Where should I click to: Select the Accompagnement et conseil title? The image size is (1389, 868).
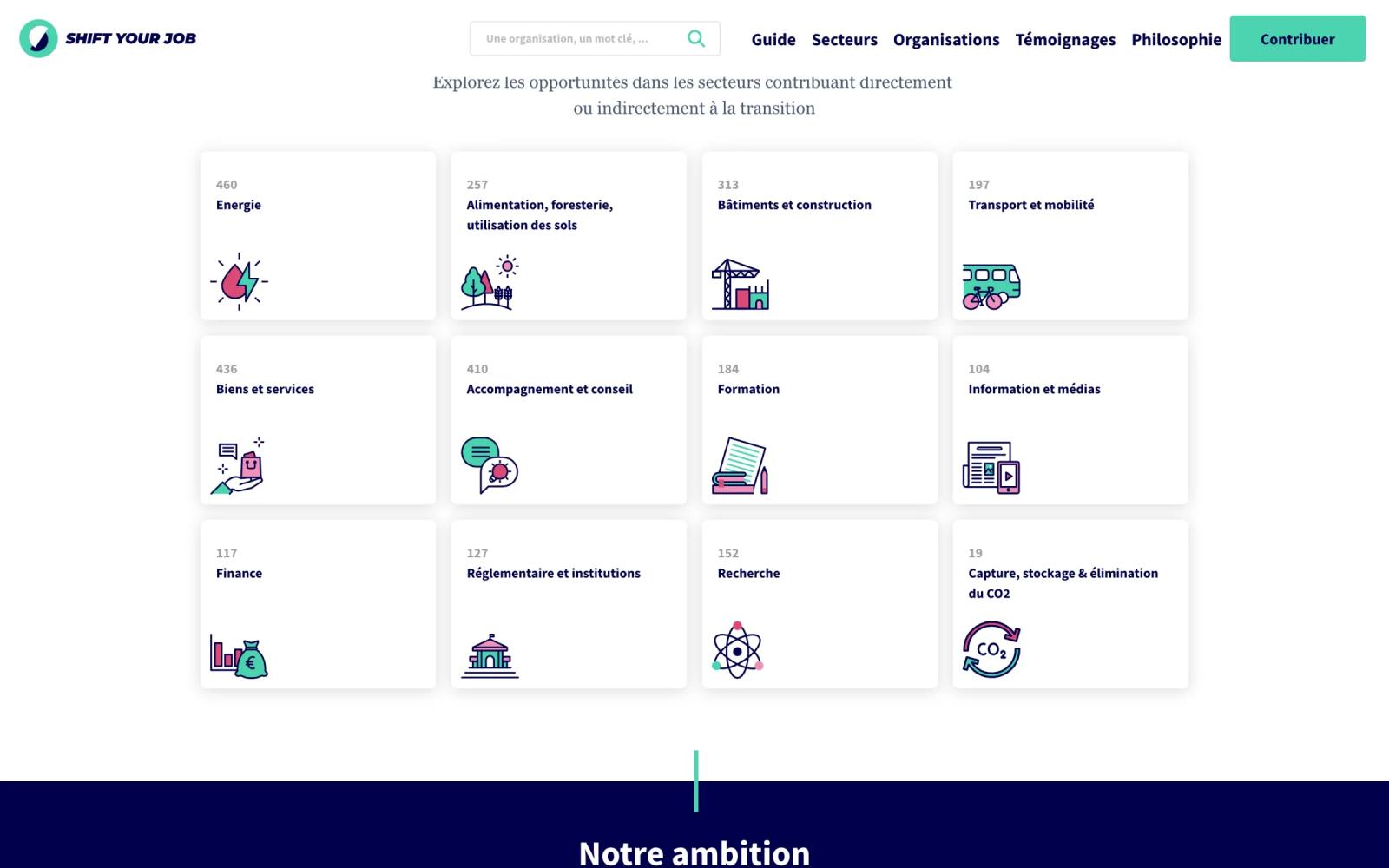tap(550, 389)
